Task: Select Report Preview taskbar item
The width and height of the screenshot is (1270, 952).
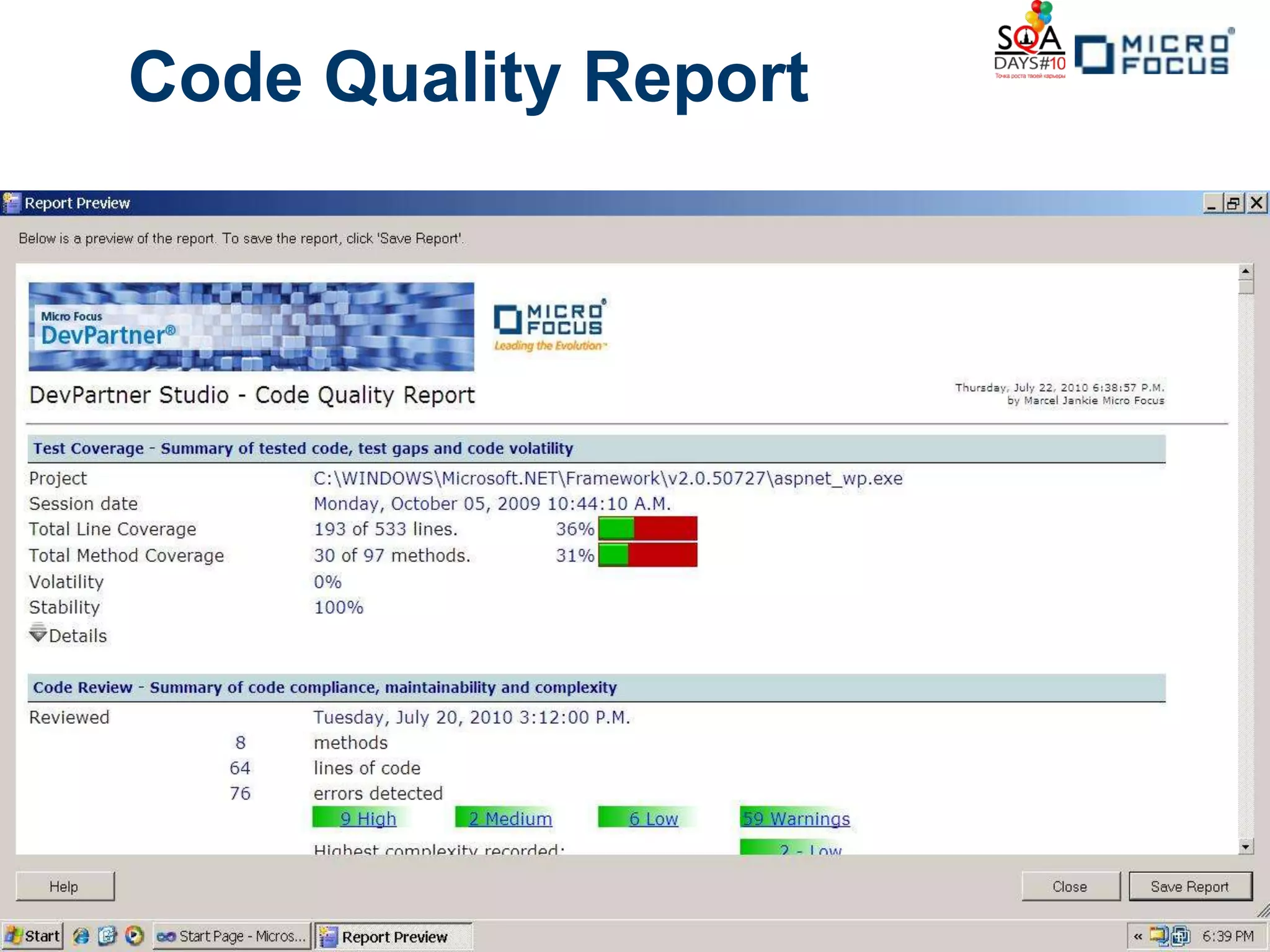Action: [x=393, y=937]
